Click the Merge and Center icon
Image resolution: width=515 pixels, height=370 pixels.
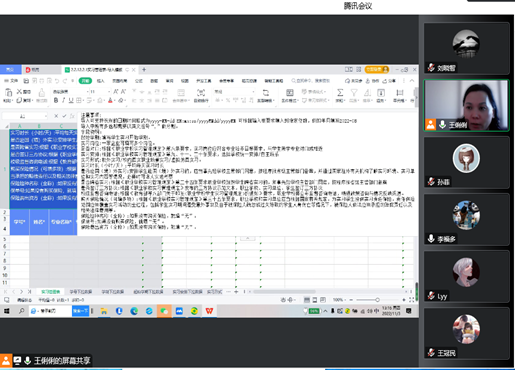click(181, 92)
